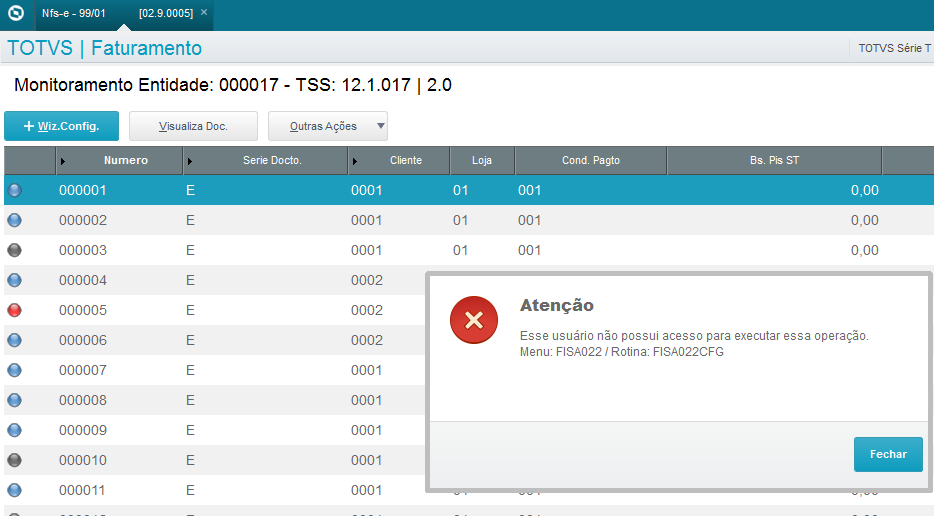Click gray status icon of row 000010

pos(14,460)
